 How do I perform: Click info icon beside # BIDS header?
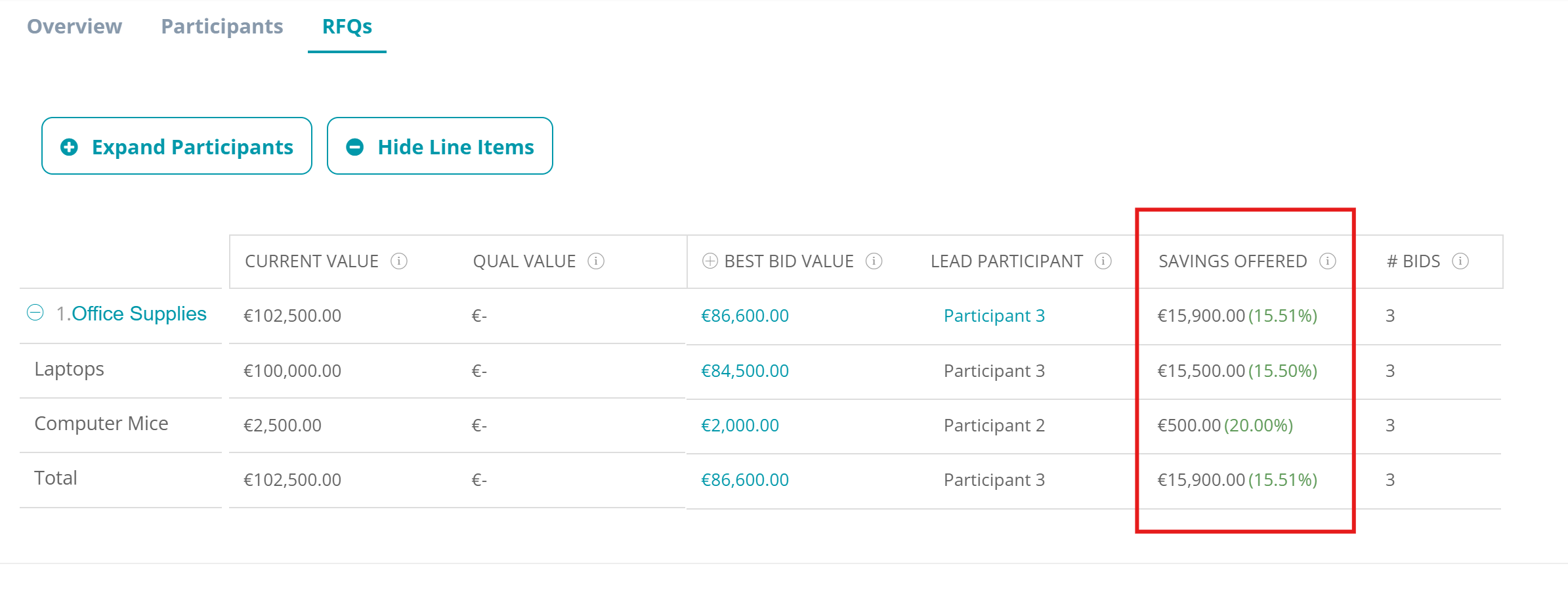pyautogui.click(x=1460, y=261)
